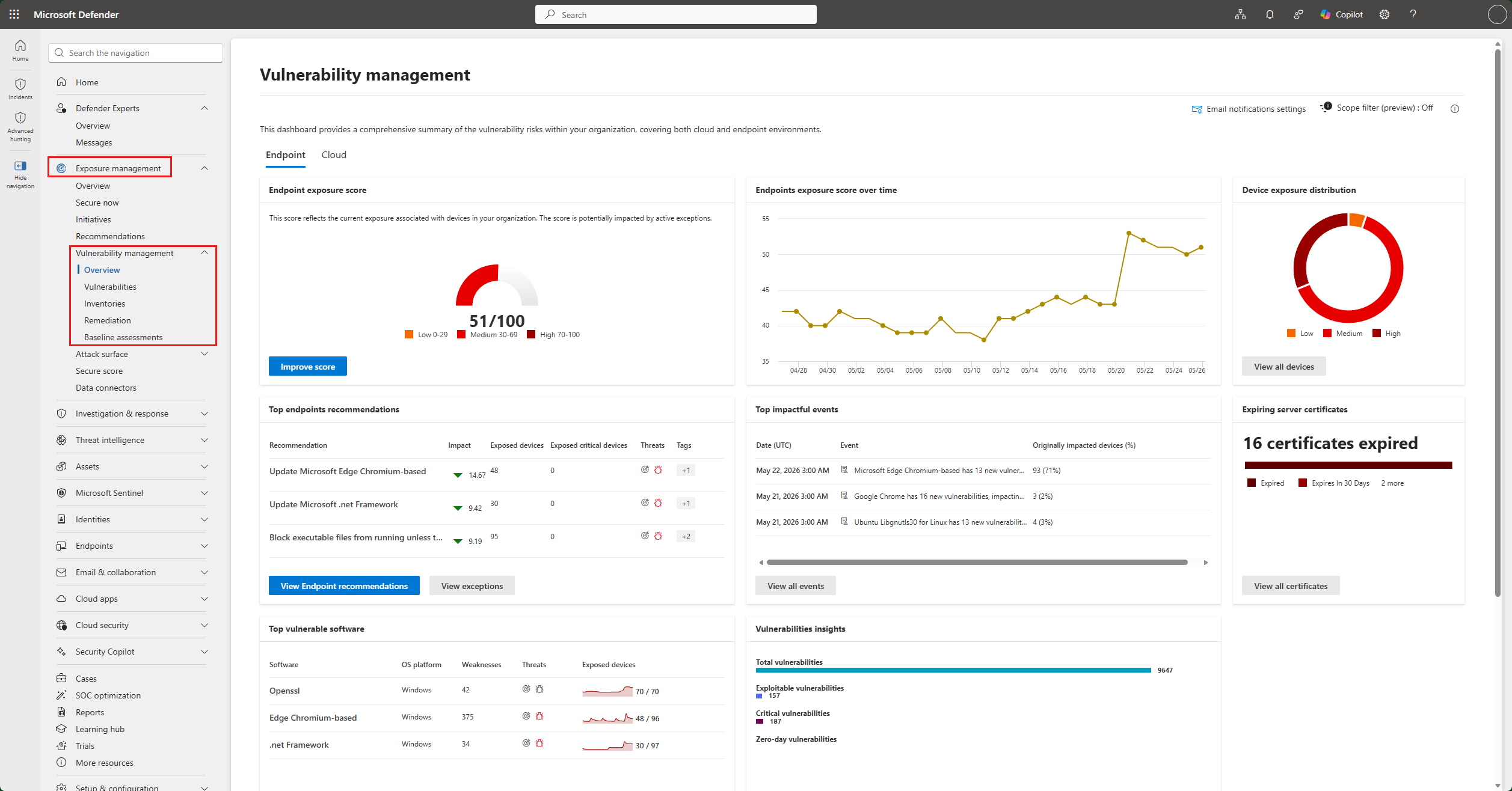The image size is (1512, 791).
Task: Click the Scope filter (preview) control
Action: (1376, 108)
